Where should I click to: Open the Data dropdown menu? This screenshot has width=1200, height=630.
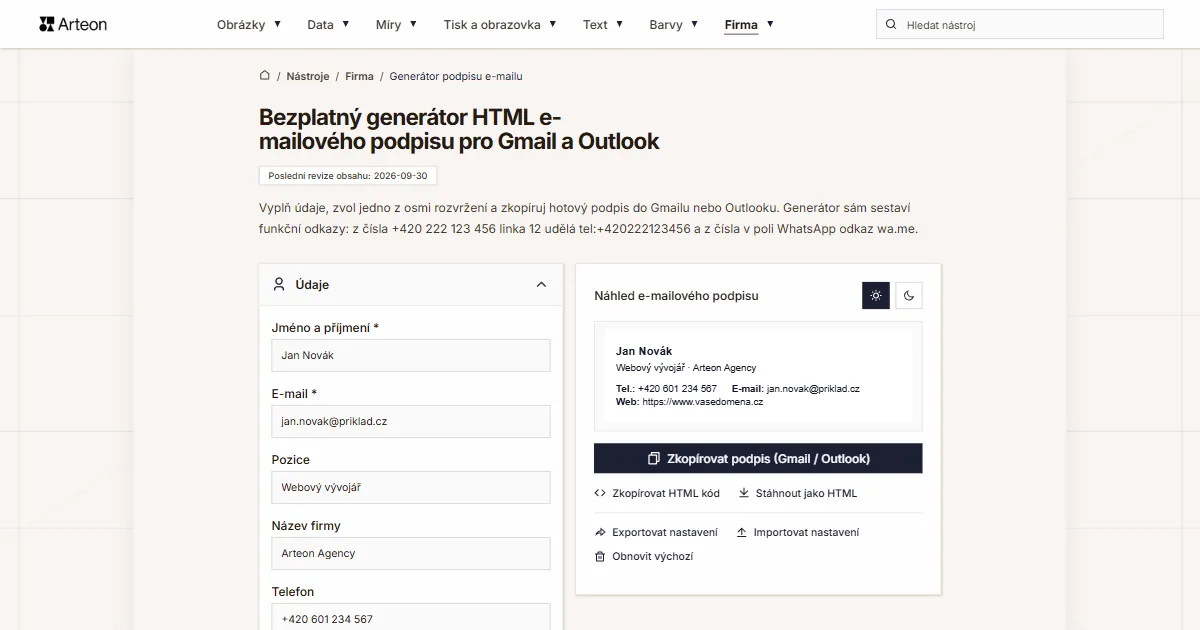(328, 25)
